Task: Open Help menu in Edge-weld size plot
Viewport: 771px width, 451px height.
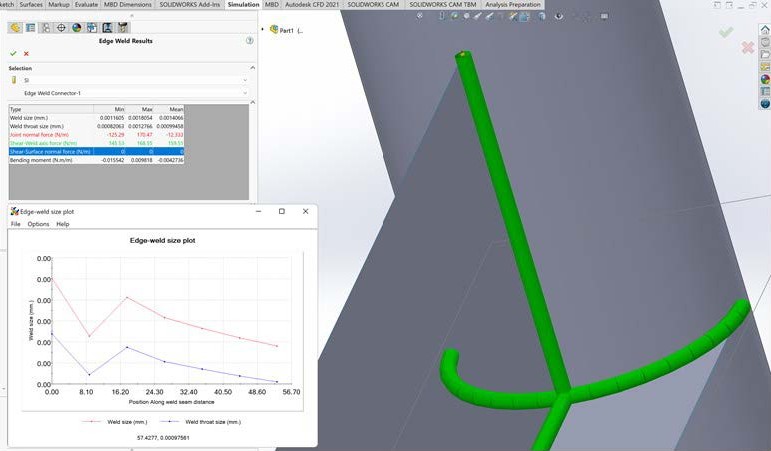Action: click(x=62, y=224)
